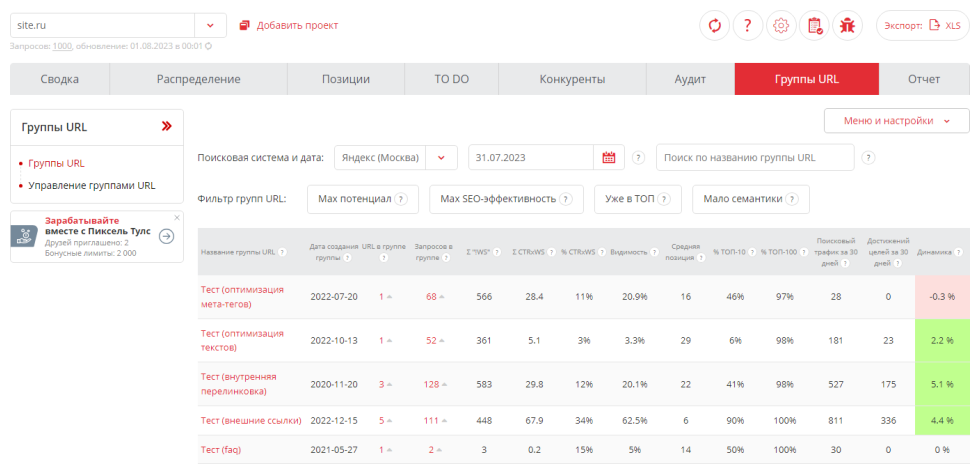Click the site.ru project selector field

[103, 26]
